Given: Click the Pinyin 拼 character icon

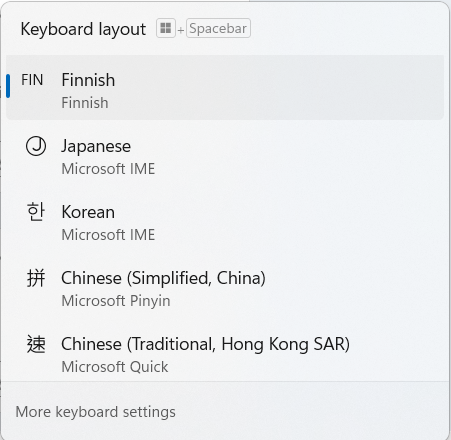Looking at the screenshot, I should tap(36, 278).
